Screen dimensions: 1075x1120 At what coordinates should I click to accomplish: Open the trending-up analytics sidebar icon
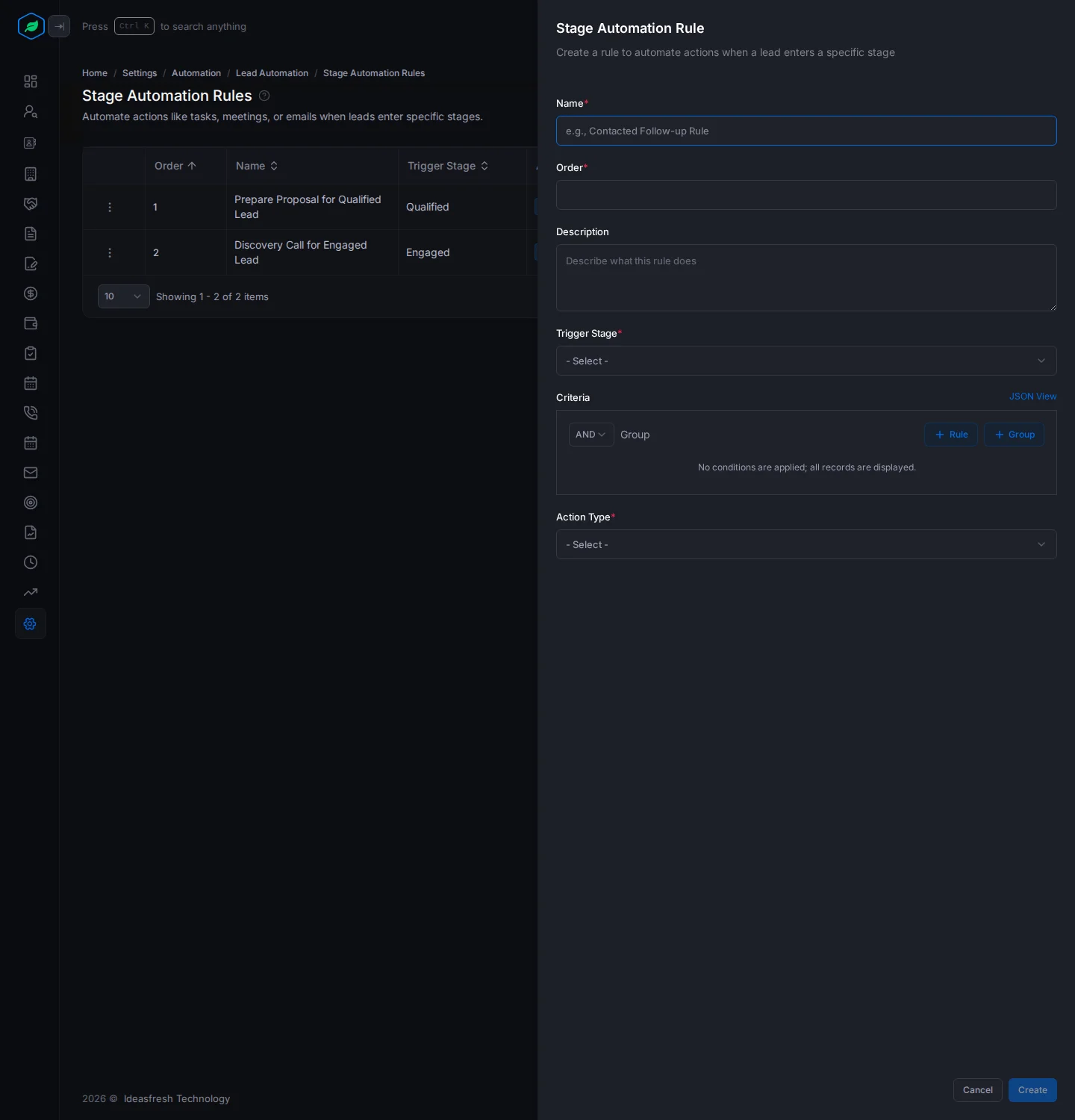(31, 592)
